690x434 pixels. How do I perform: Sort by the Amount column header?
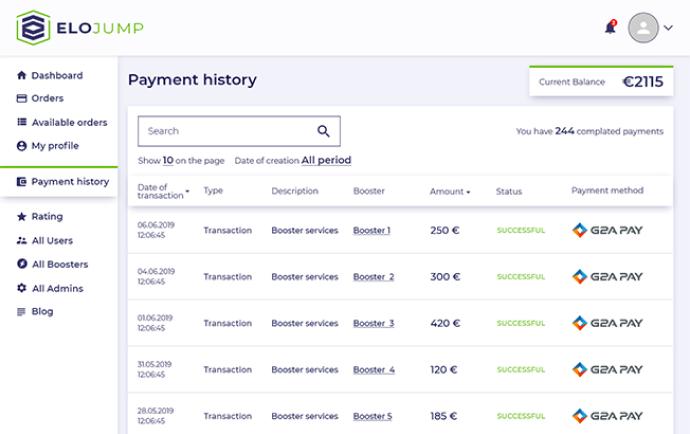449,191
